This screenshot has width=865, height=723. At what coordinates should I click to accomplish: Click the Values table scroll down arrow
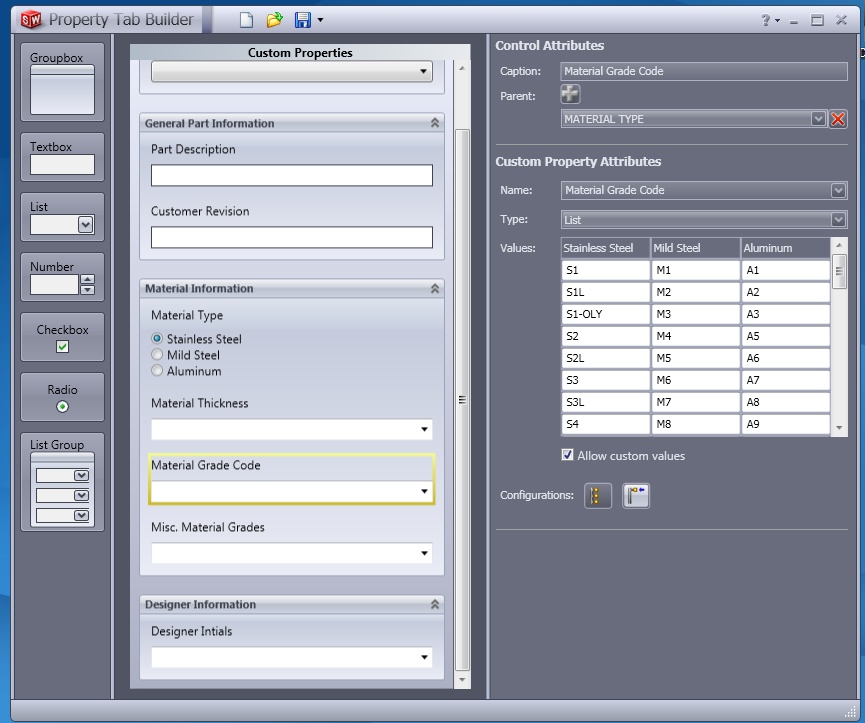click(x=839, y=428)
